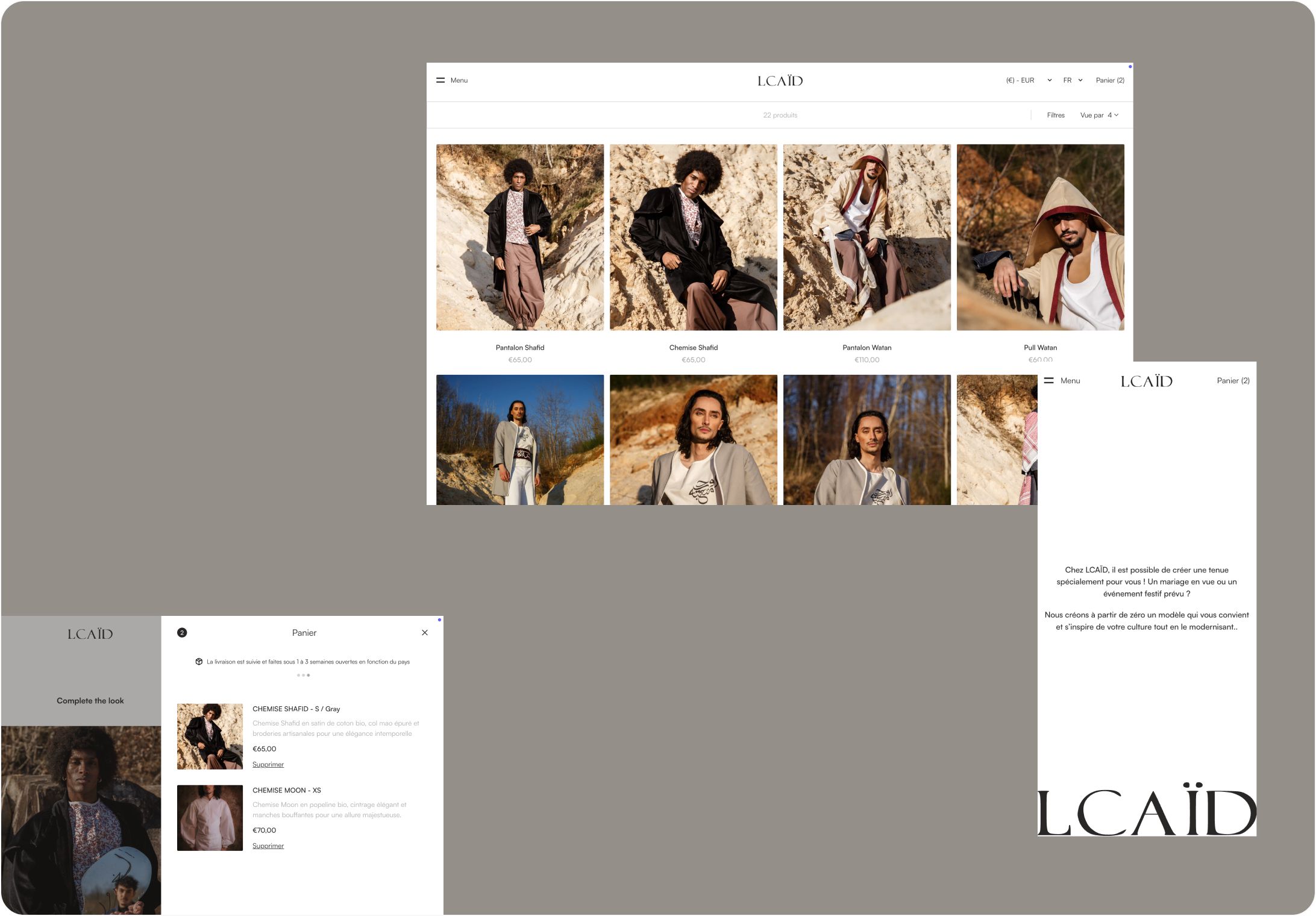The image size is (1316, 916).
Task: Expand the Vue par 4 dropdown
Action: 1099,115
